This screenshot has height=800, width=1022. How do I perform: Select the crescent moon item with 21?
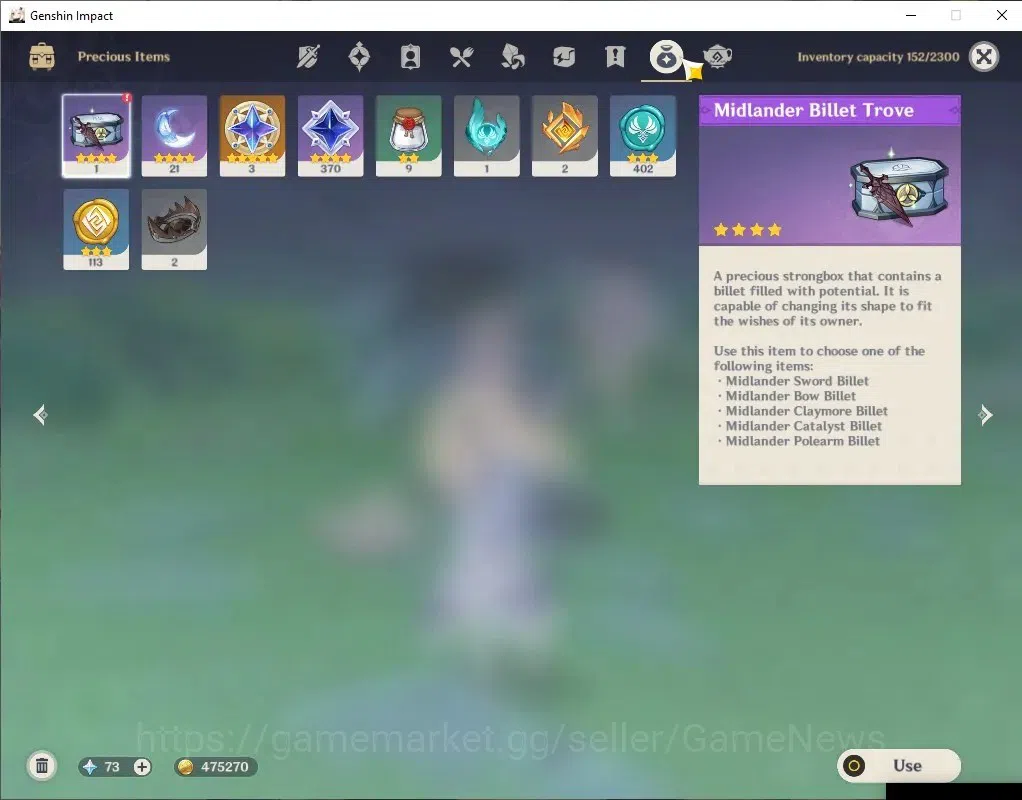pyautogui.click(x=174, y=136)
